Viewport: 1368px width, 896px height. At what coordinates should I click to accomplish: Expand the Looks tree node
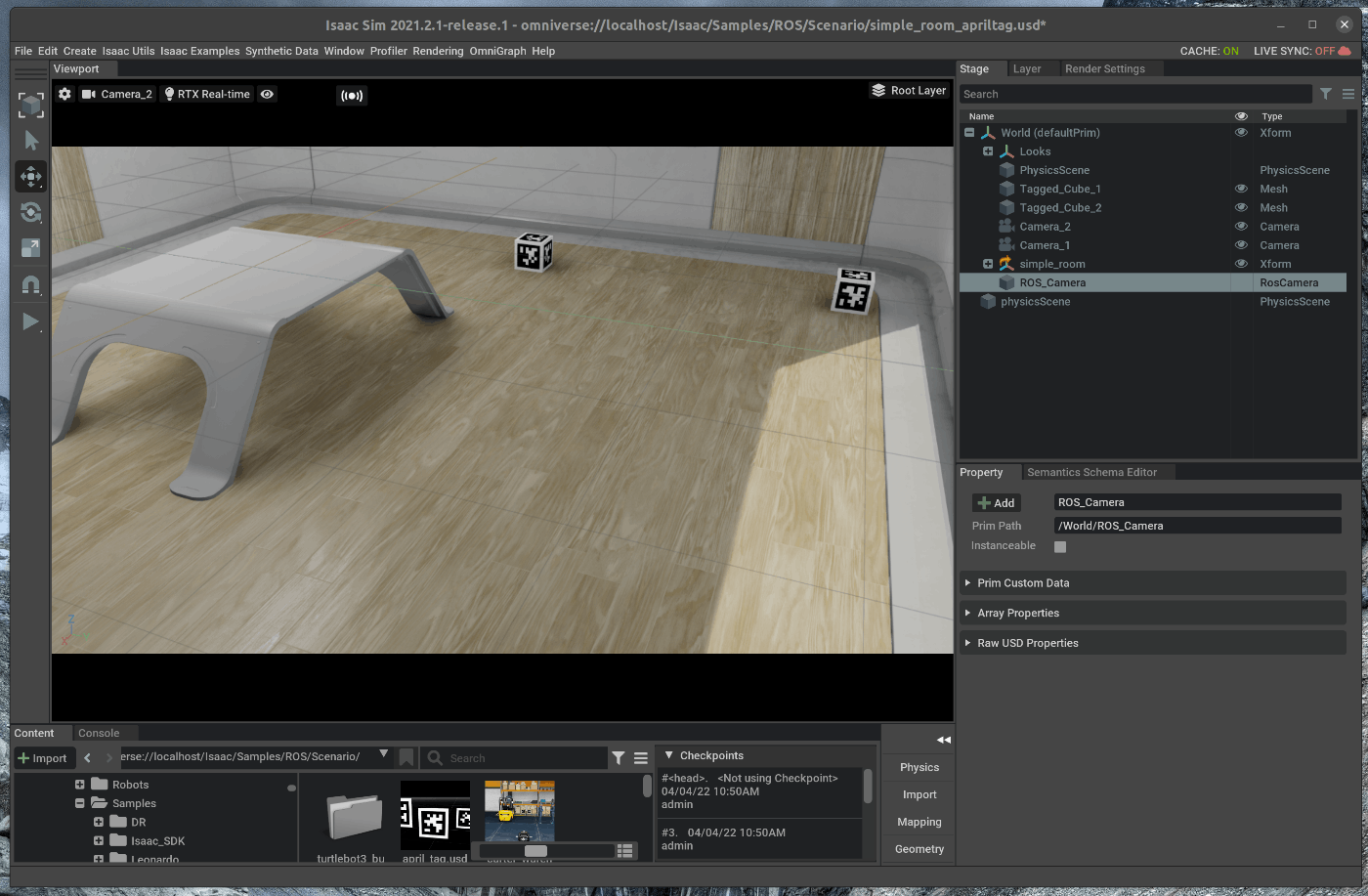988,151
